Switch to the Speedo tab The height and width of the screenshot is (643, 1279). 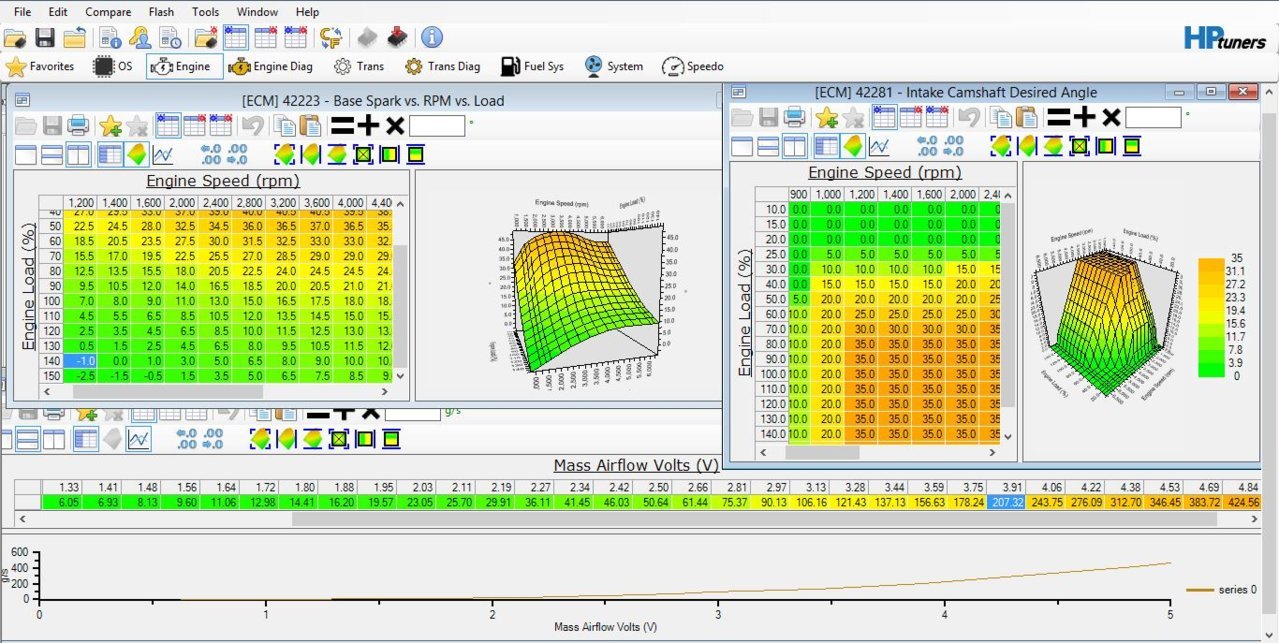(x=692, y=67)
